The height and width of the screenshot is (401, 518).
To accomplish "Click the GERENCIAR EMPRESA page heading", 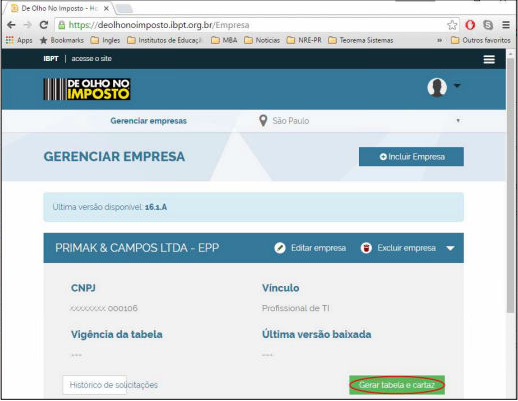I will (114, 157).
